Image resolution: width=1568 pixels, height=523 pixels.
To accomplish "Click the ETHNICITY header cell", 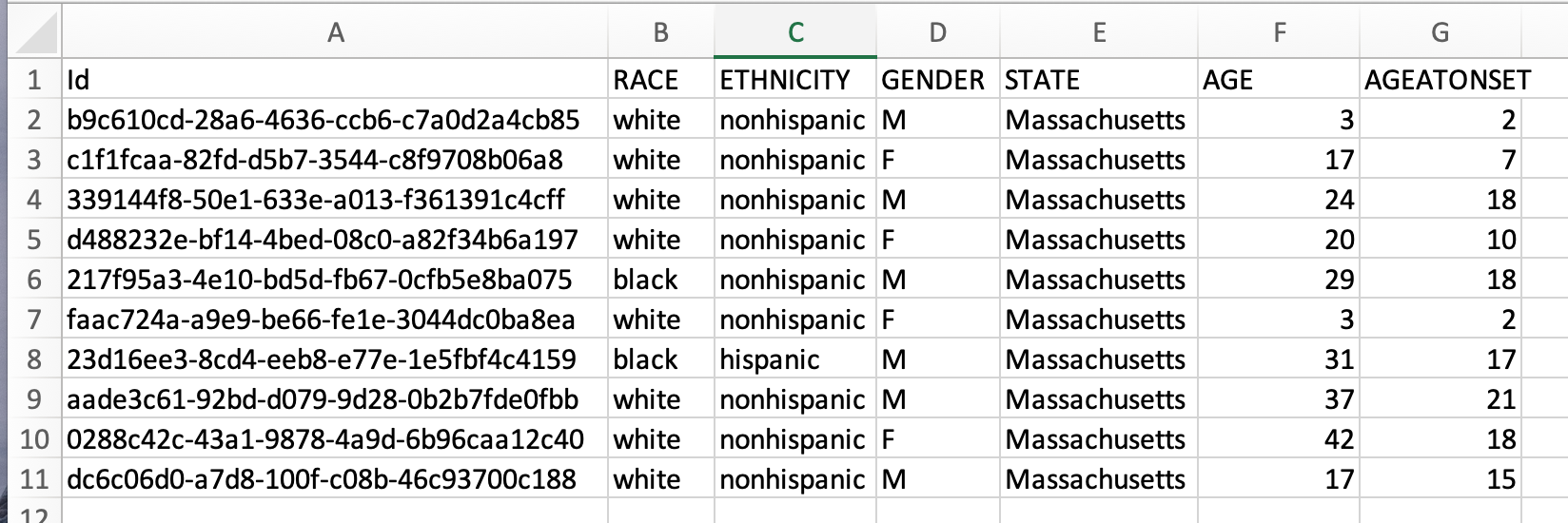I will 795,79.
